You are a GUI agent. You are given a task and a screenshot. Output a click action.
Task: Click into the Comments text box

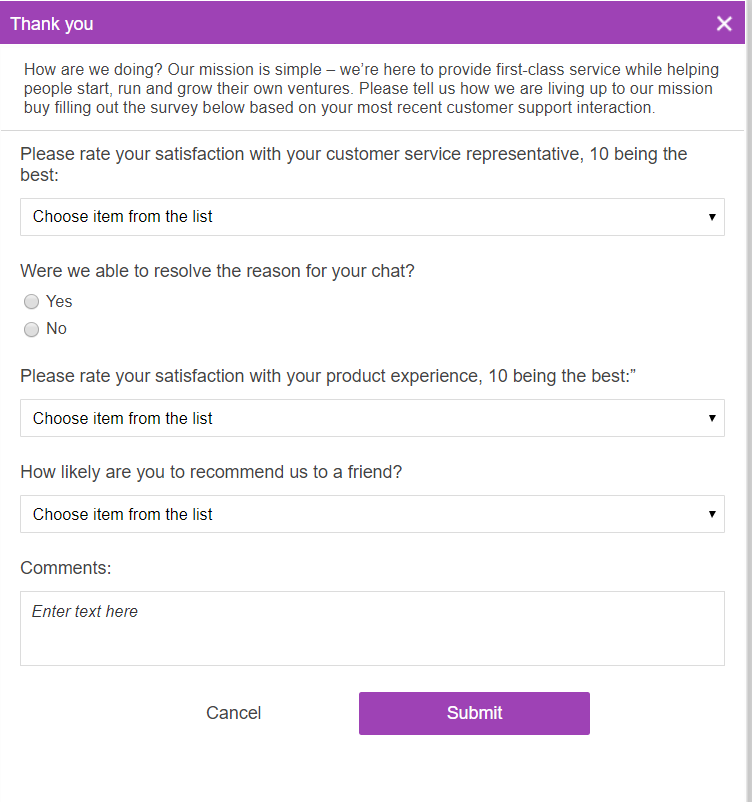point(372,628)
